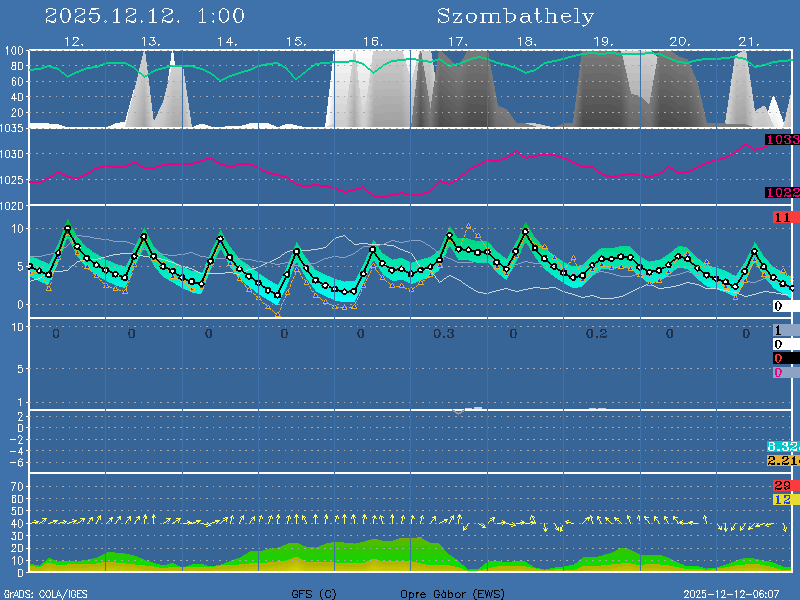Select the day 16. date marker
800x600 pixels.
(x=372, y=41)
